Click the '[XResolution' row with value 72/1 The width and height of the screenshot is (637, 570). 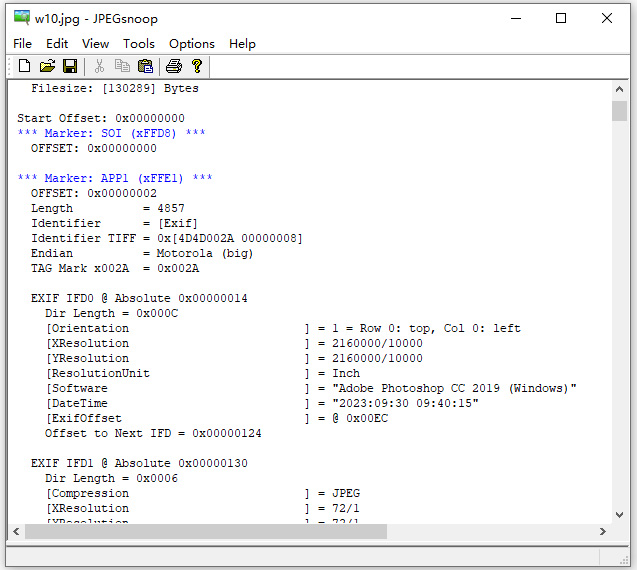tap(202, 508)
